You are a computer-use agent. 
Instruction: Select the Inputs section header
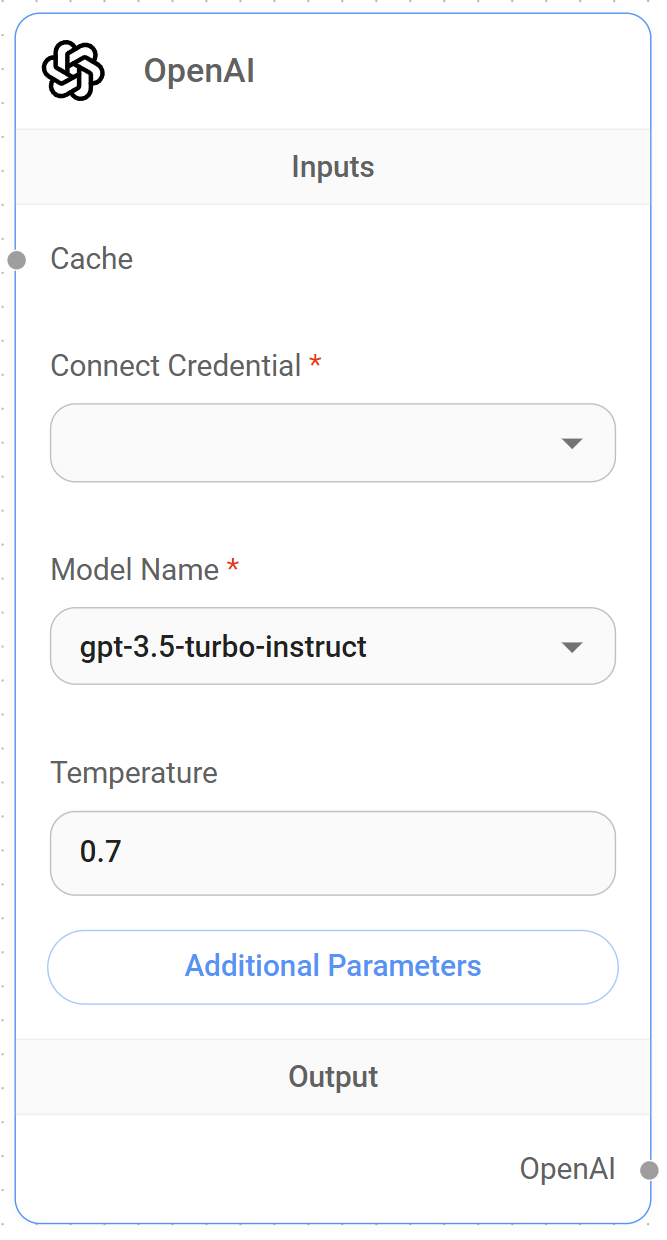pyautogui.click(x=333, y=167)
